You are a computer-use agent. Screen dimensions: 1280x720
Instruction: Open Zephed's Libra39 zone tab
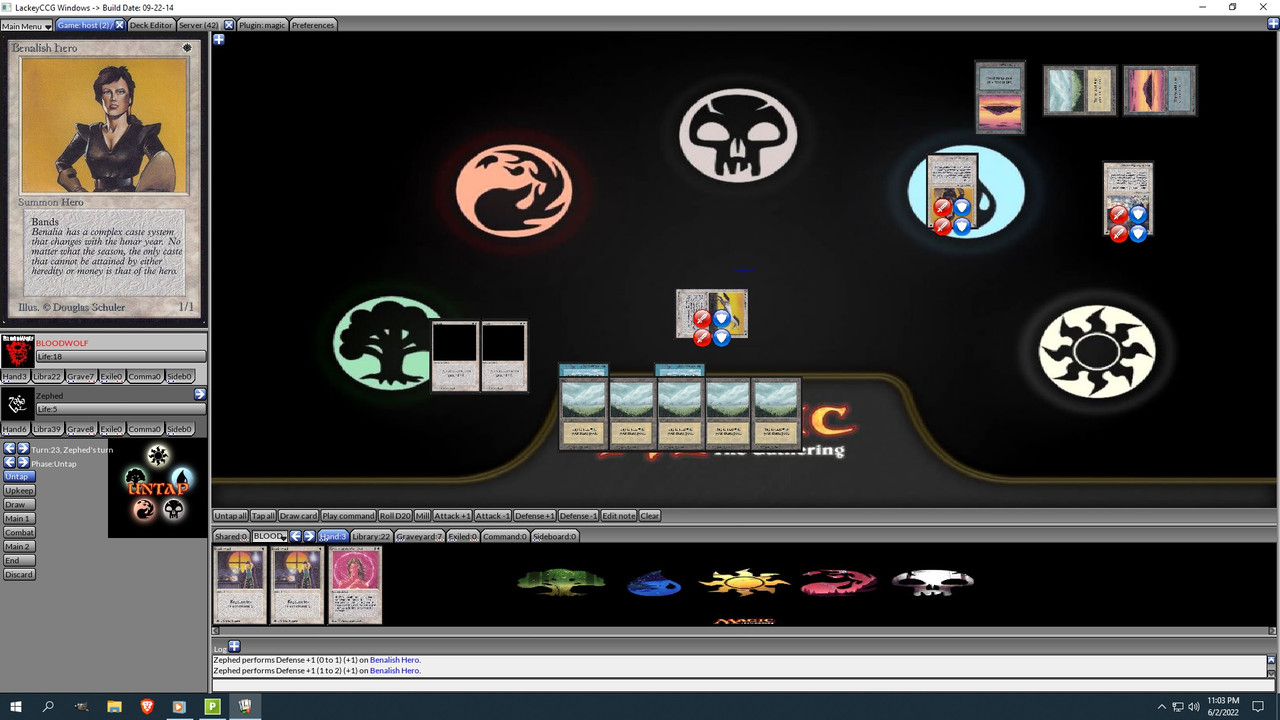(47, 429)
